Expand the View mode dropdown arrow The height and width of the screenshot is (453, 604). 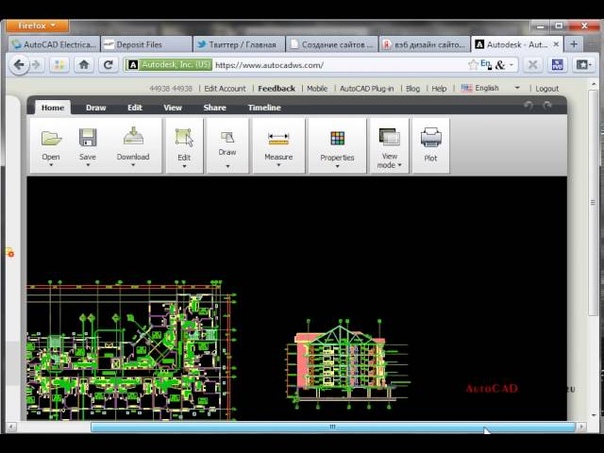click(x=400, y=165)
